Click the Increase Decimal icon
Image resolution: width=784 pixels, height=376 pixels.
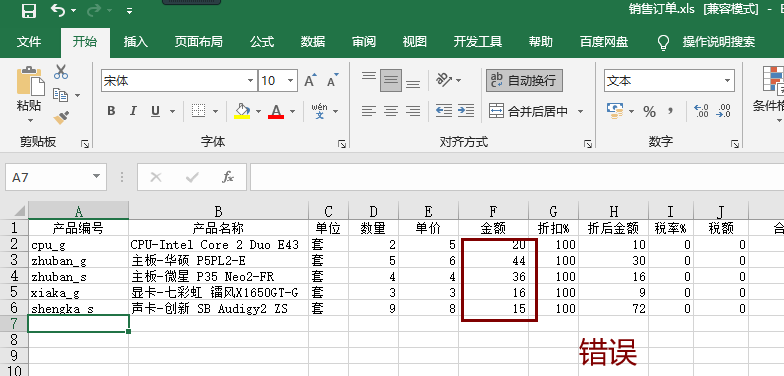click(702, 111)
